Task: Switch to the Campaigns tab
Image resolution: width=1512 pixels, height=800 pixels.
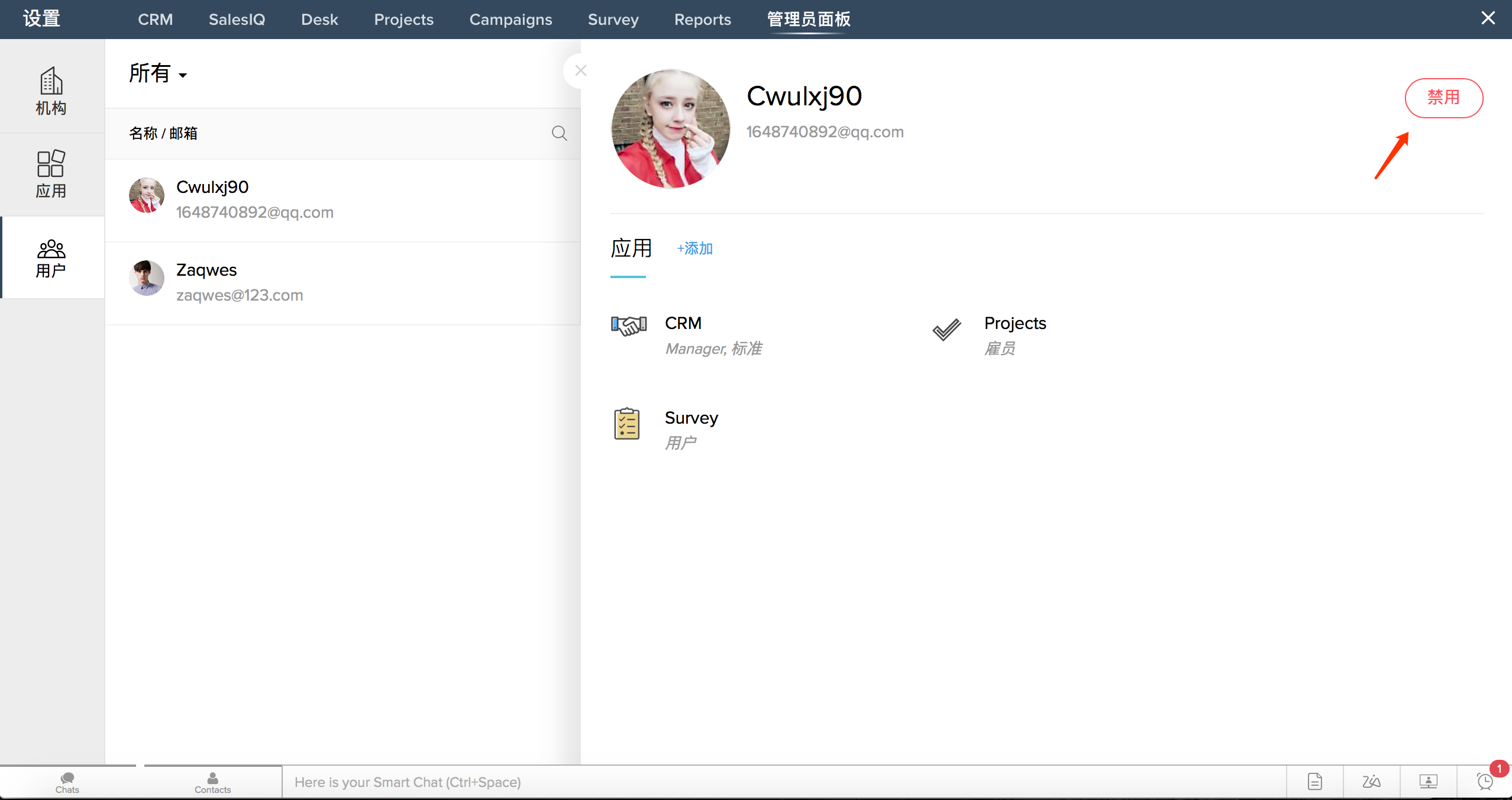Action: [x=511, y=20]
